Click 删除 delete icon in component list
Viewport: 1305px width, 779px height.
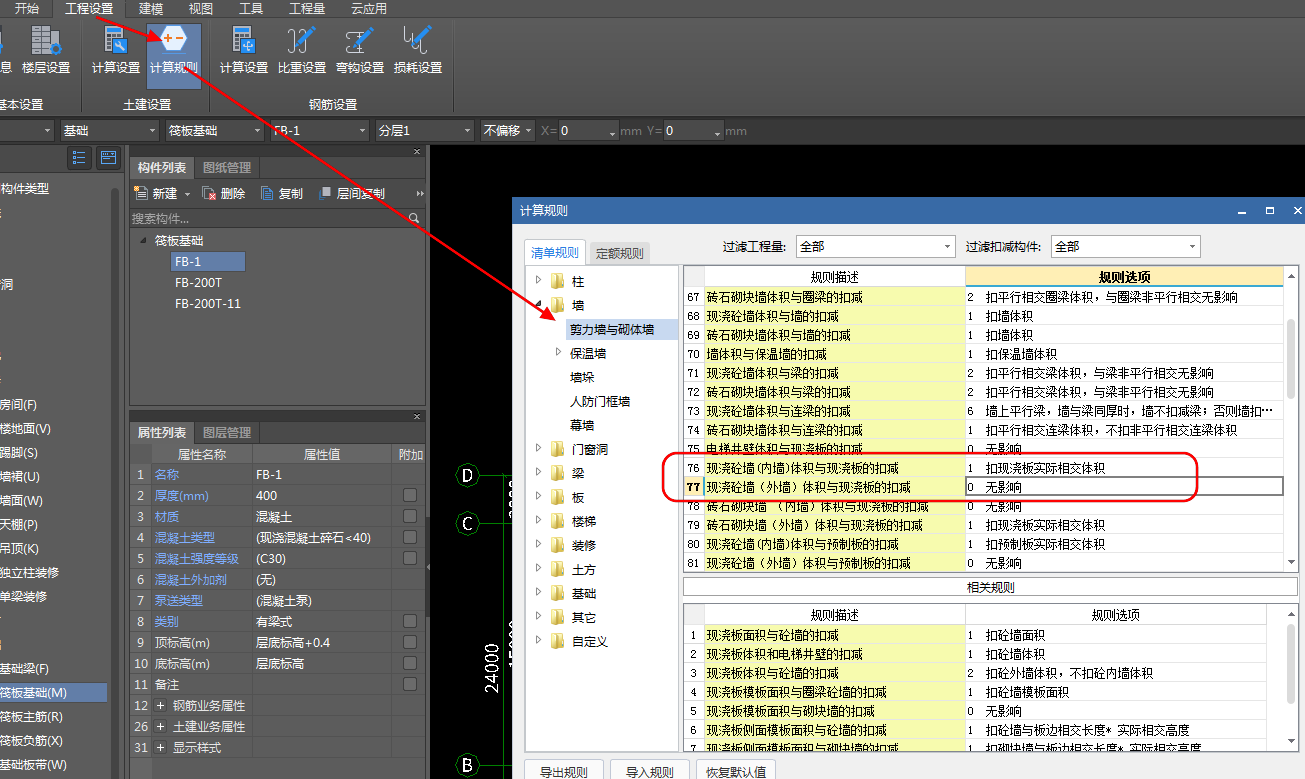coord(209,193)
